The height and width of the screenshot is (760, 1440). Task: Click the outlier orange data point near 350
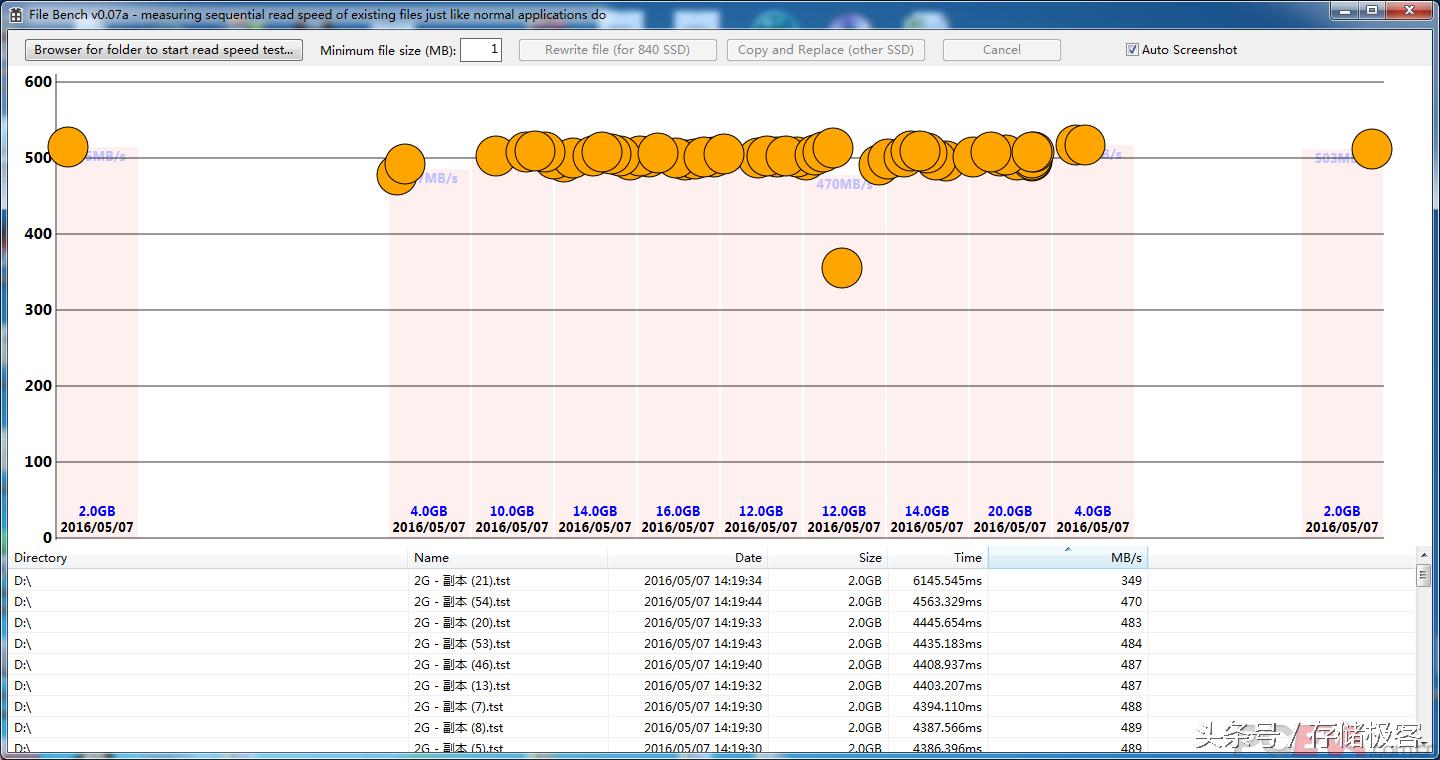(x=842, y=268)
